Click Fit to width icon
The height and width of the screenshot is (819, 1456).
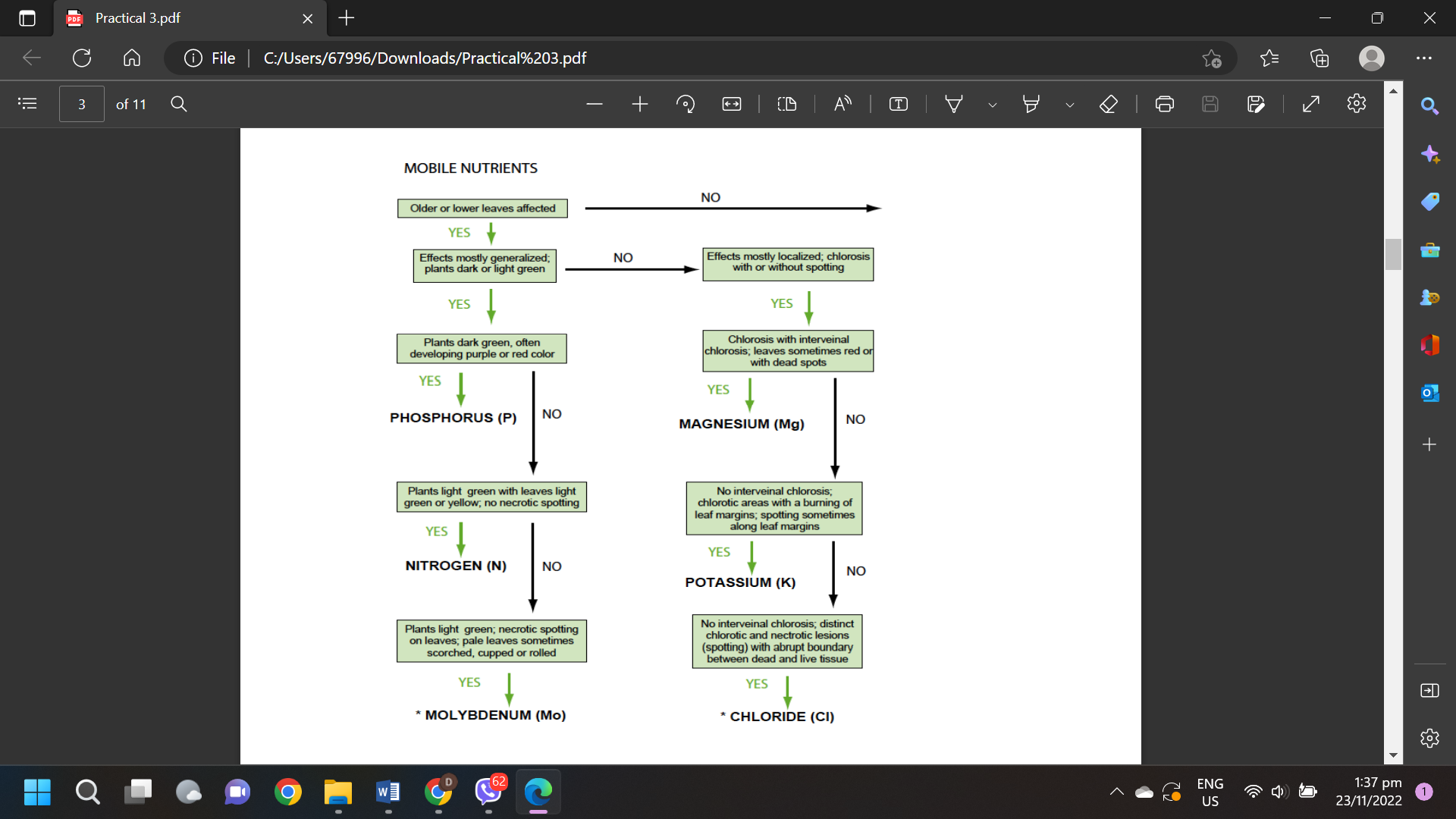(732, 104)
